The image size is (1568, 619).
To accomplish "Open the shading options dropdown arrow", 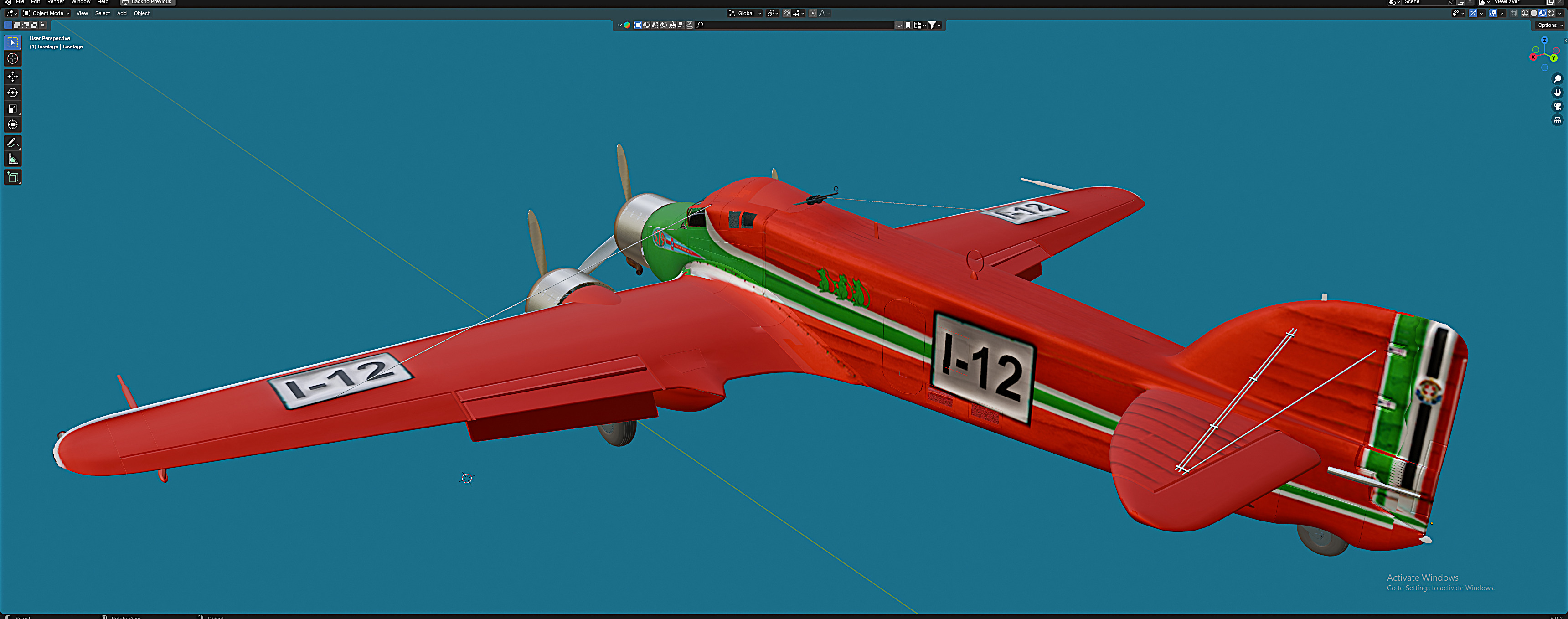I will [x=1559, y=13].
